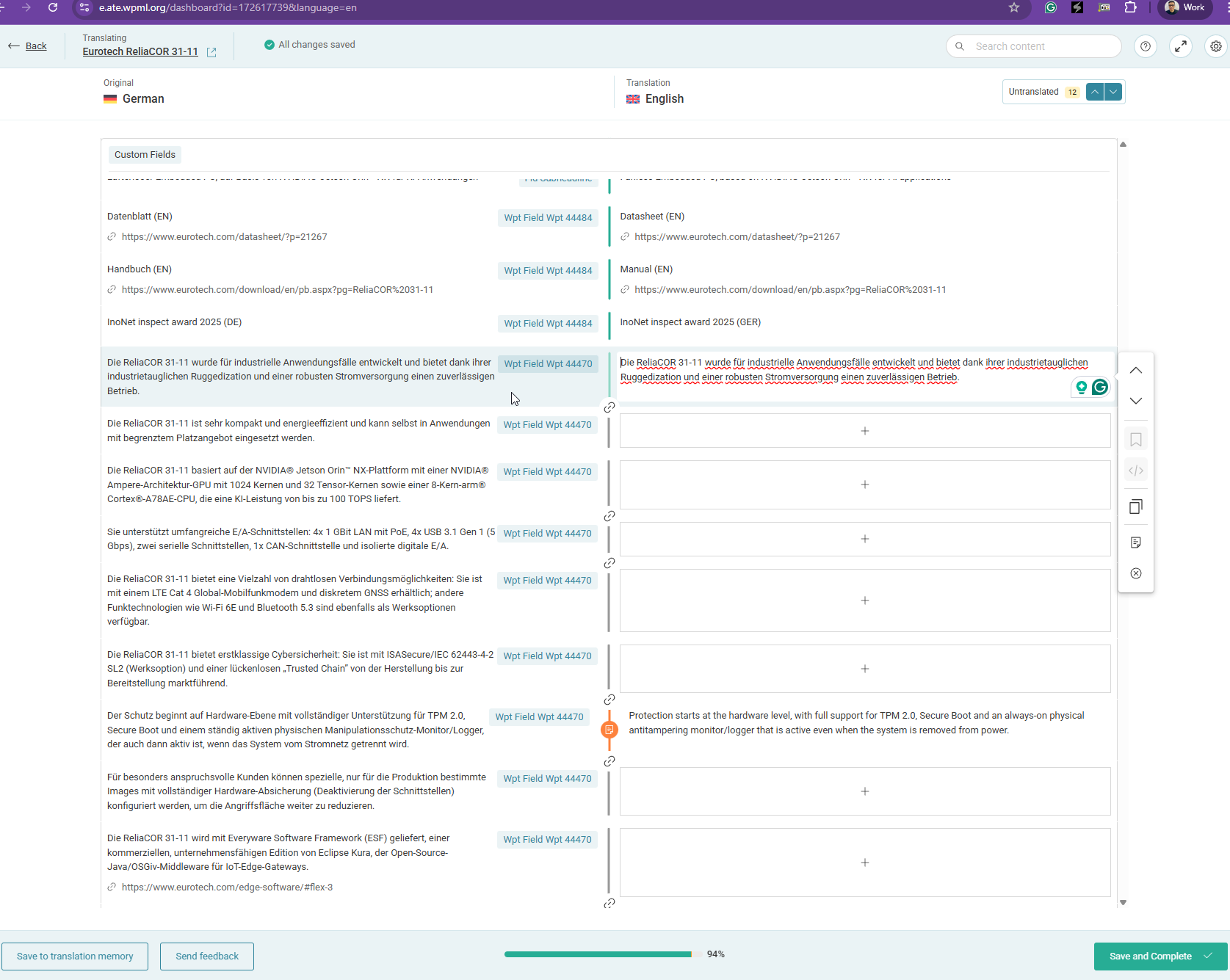Open the editor settings gear
This screenshot has width=1230, height=980.
(x=1216, y=46)
